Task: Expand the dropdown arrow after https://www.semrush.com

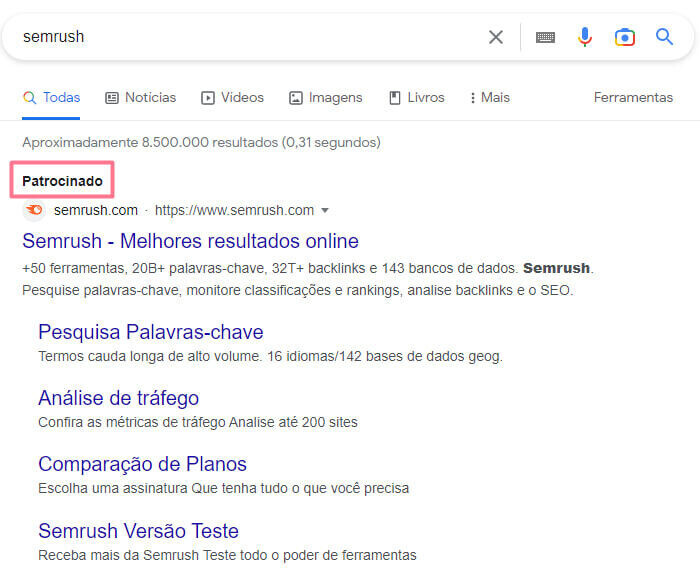Action: pyautogui.click(x=325, y=210)
